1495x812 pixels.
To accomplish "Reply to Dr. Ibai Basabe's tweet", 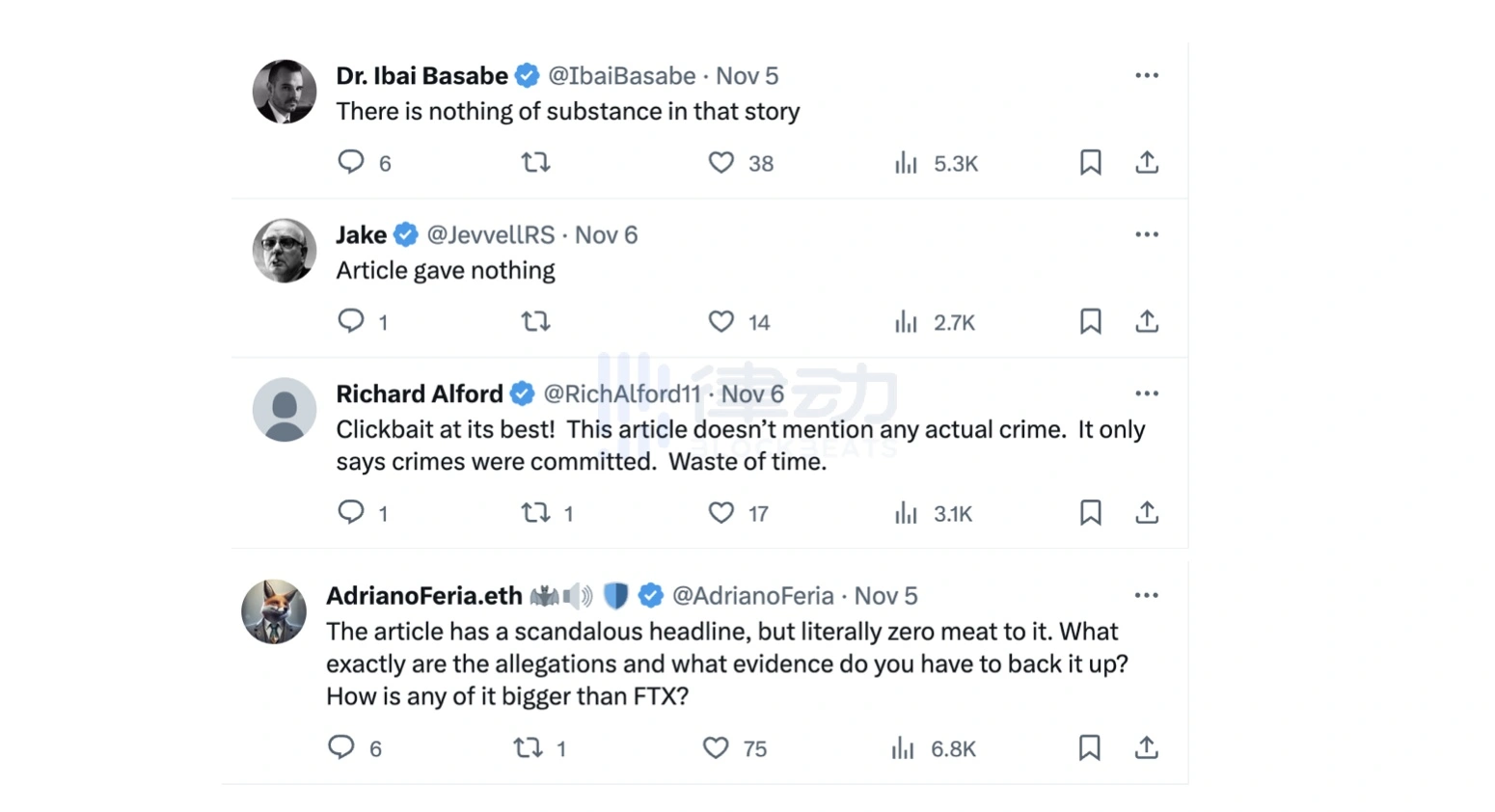I will tap(351, 162).
